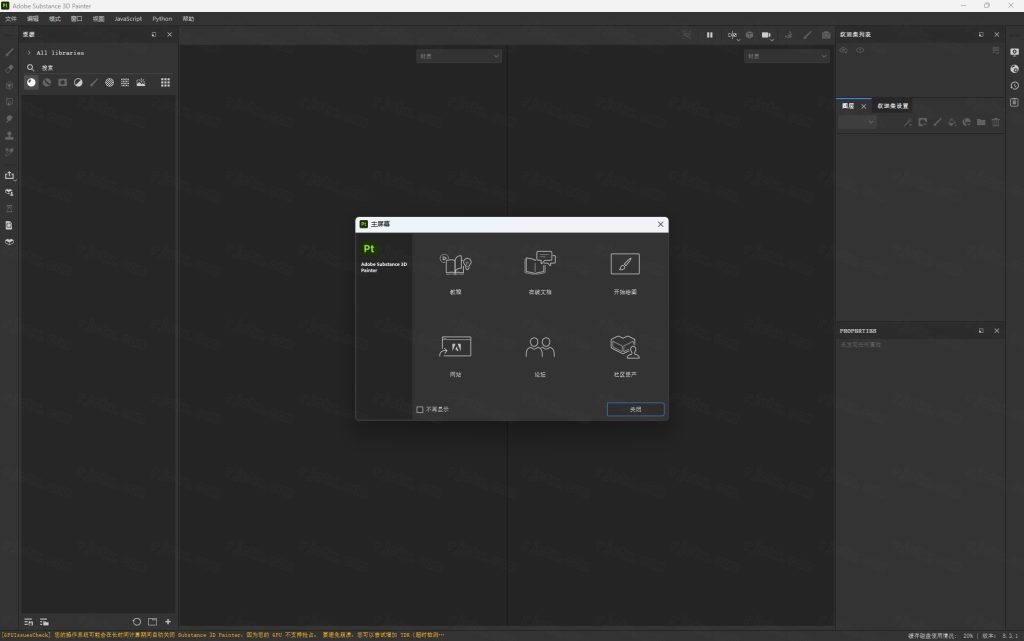Open the 编辑 edit menu
1024x641 pixels.
coord(33,19)
